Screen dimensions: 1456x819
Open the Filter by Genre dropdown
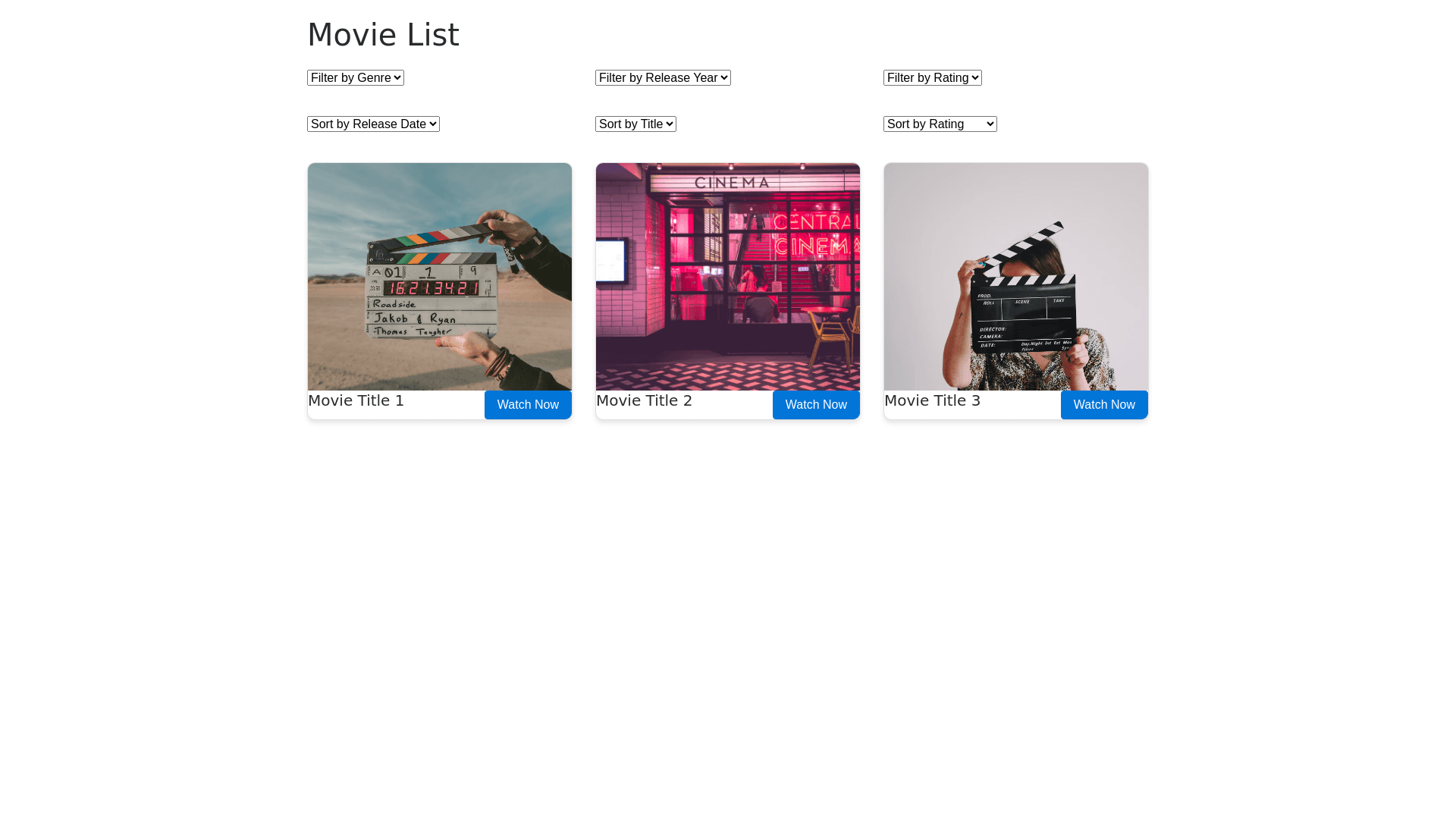coord(355,78)
